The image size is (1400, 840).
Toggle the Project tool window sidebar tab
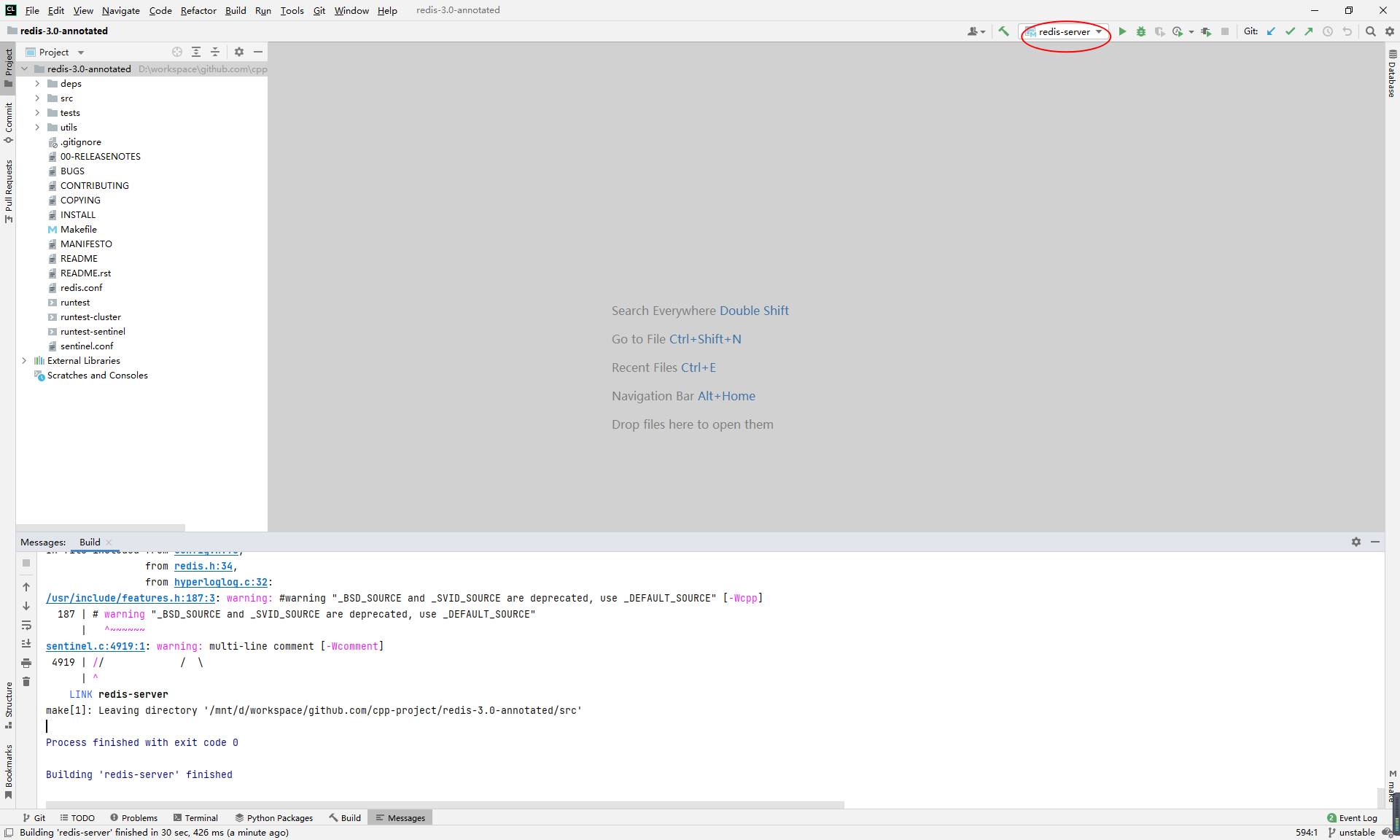point(8,66)
